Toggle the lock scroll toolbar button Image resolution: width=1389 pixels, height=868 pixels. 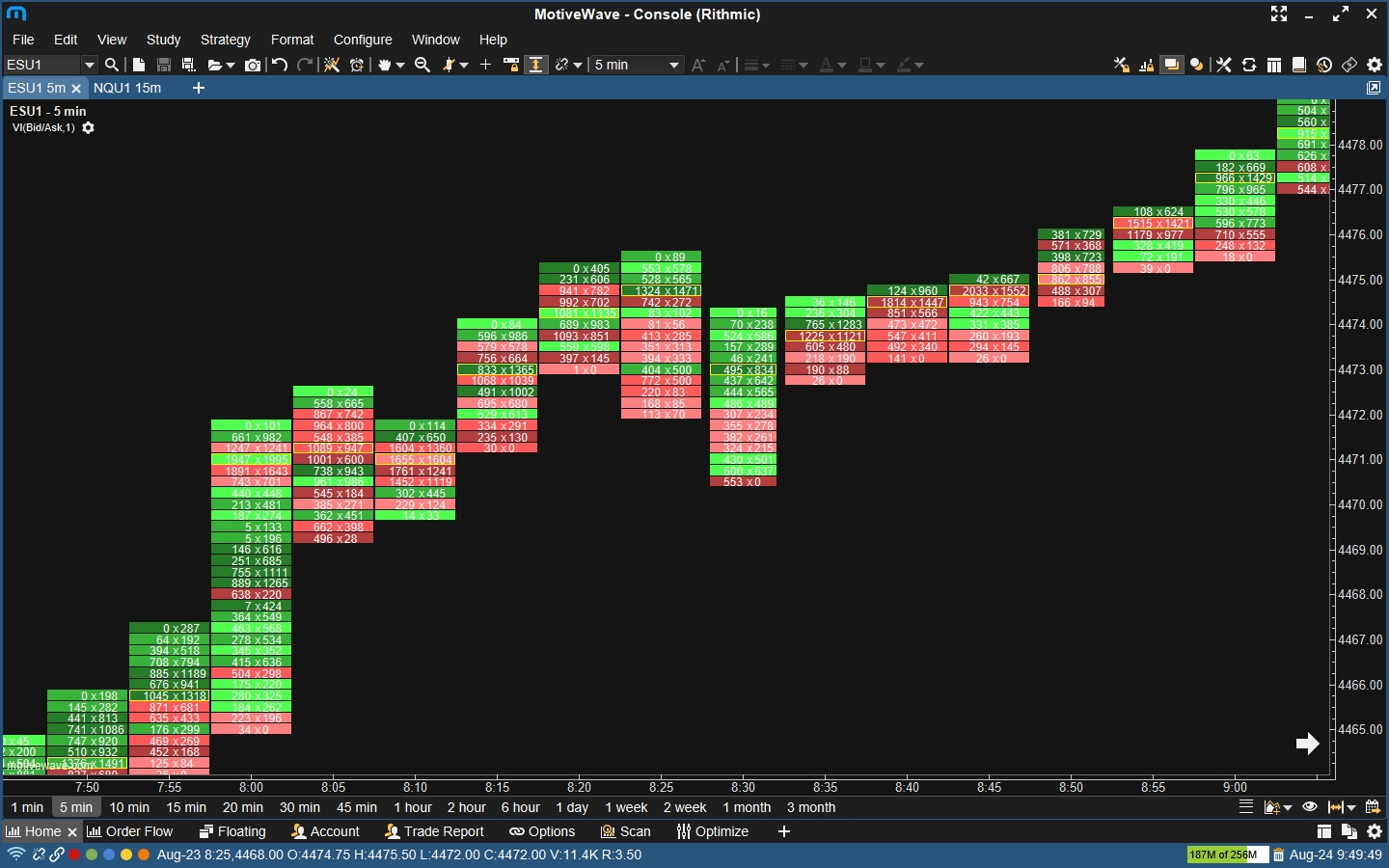tap(511, 65)
